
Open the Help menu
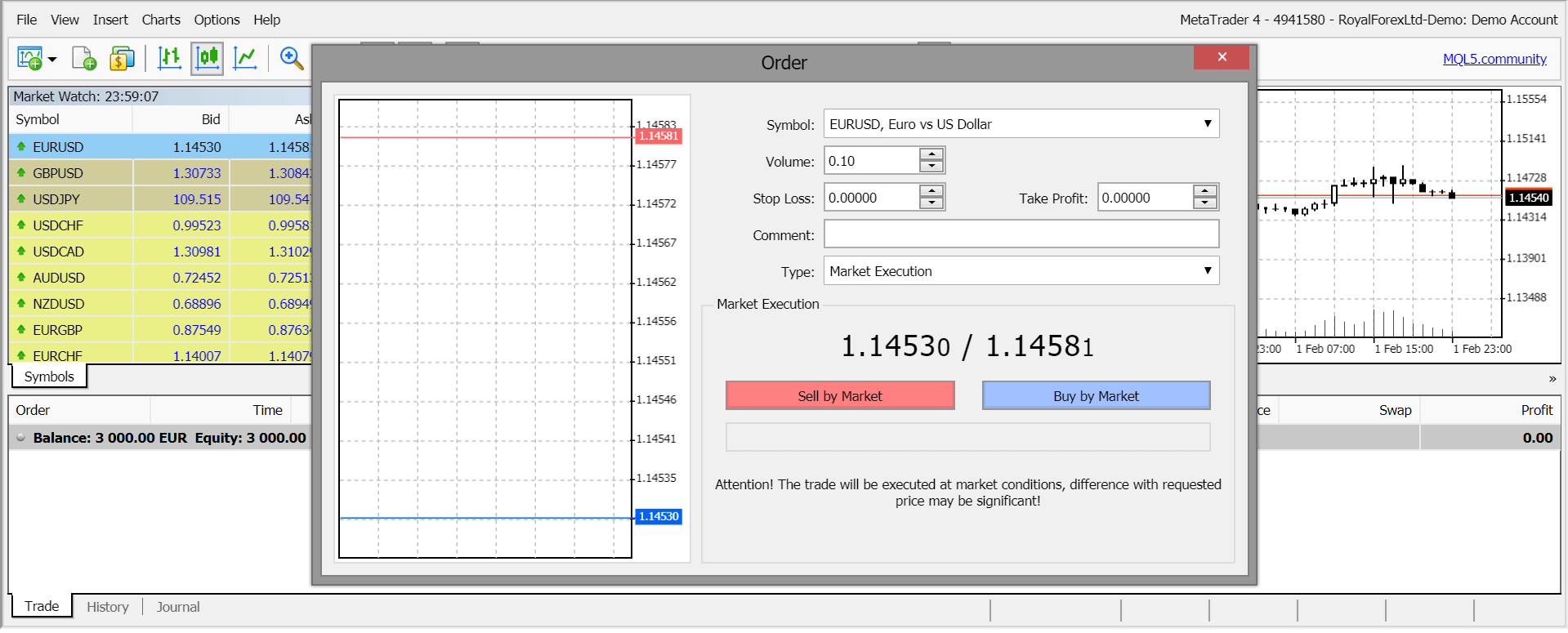point(266,20)
